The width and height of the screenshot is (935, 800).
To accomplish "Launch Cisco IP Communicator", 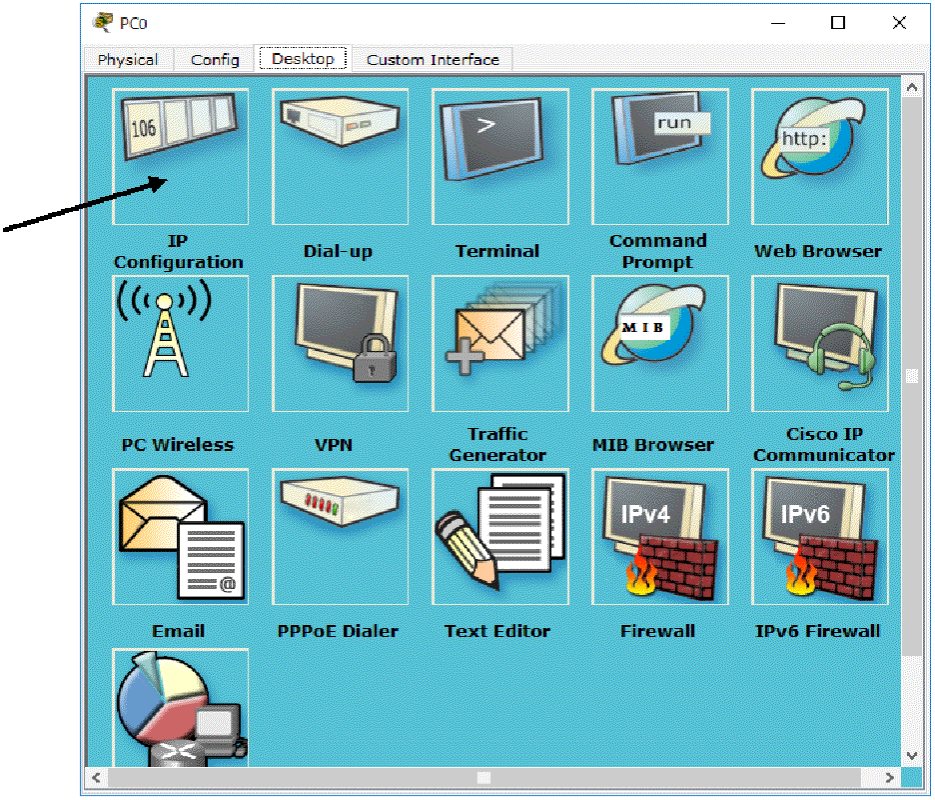I will pyautogui.click(x=820, y=344).
